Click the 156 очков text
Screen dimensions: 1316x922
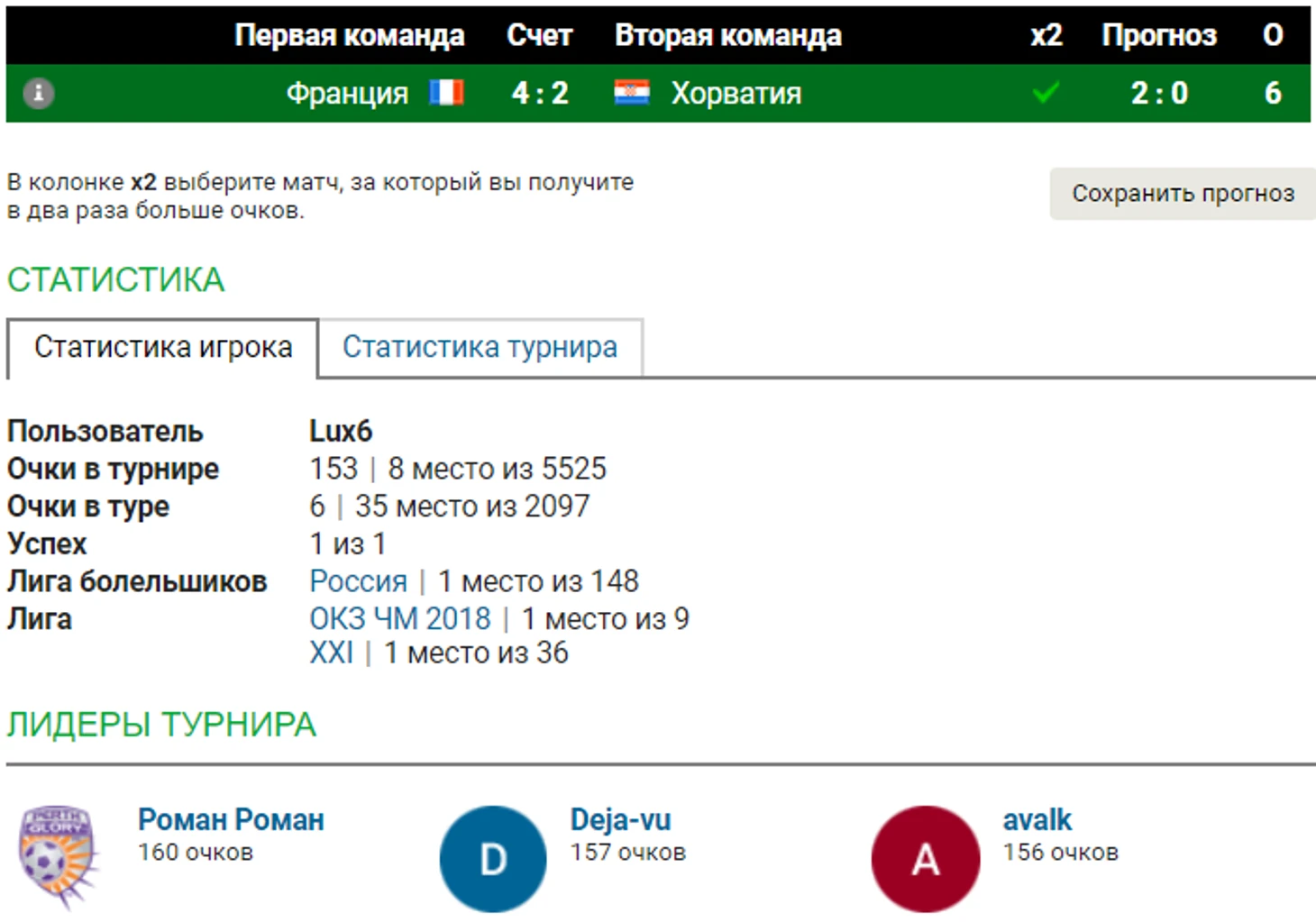tap(1061, 853)
